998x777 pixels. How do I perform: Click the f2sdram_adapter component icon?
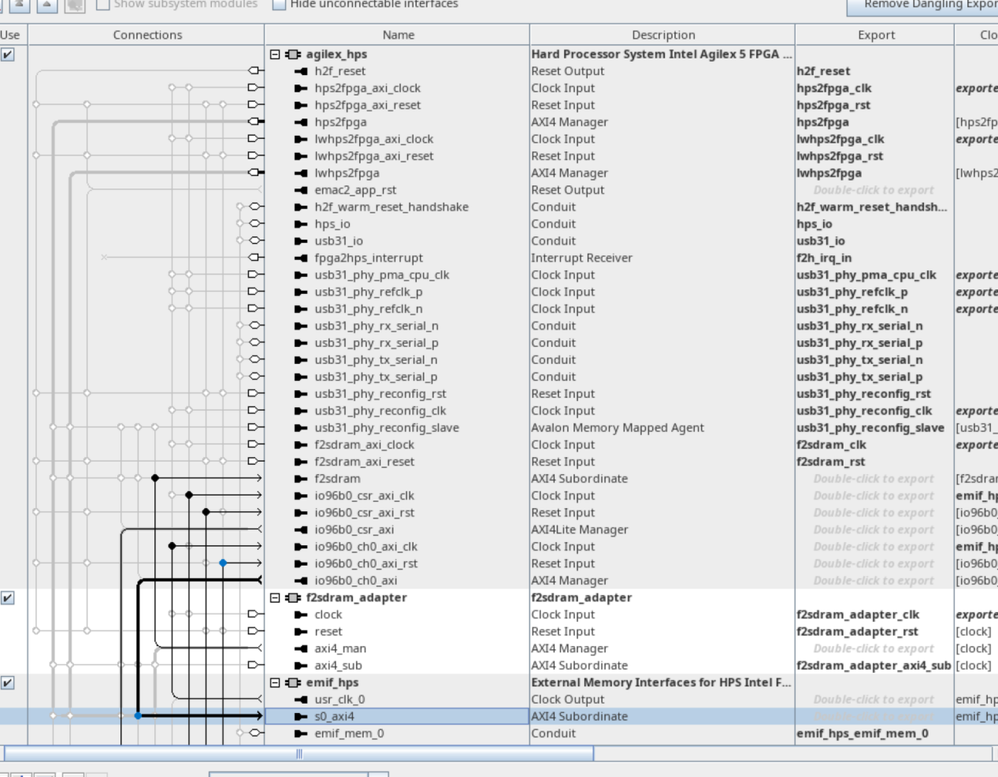(x=293, y=597)
